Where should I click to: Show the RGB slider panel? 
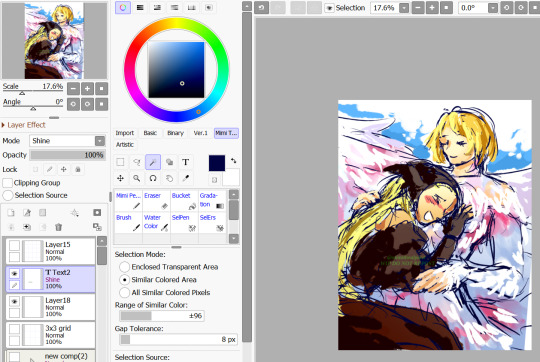coord(140,7)
